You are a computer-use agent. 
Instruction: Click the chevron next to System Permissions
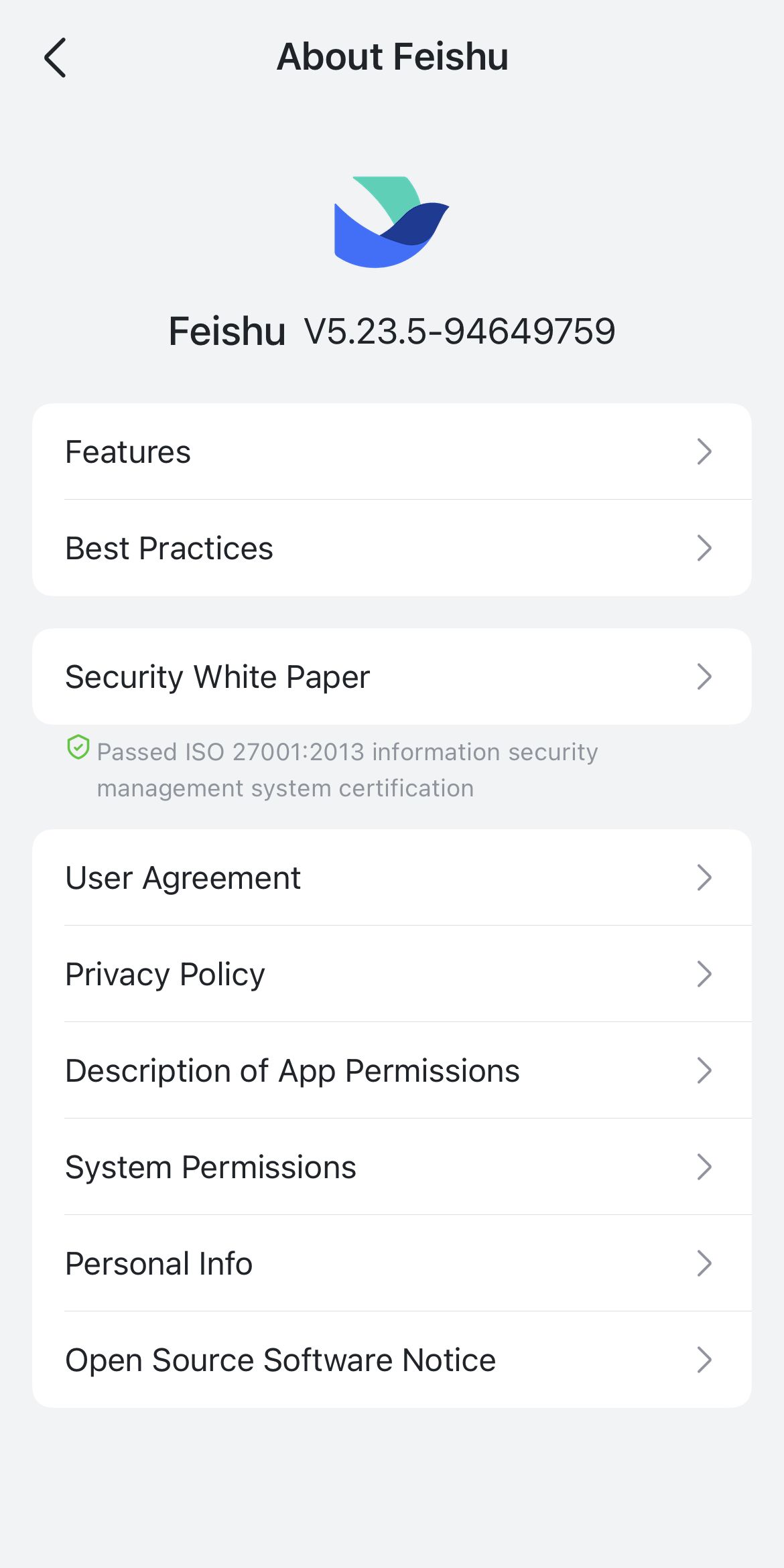tap(704, 1167)
